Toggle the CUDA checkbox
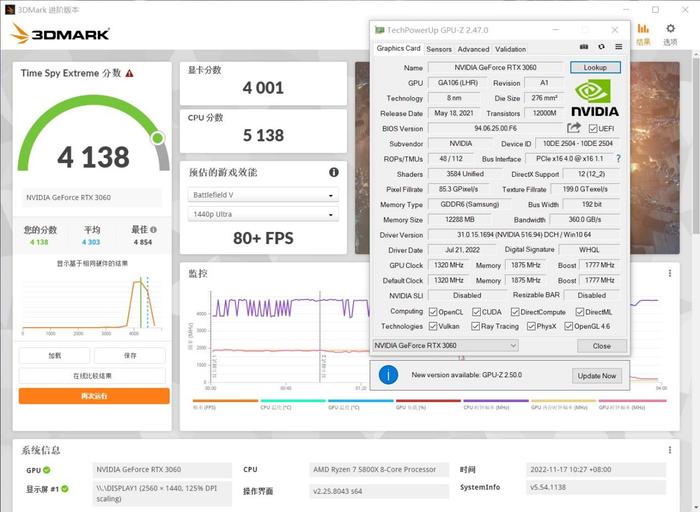Screen dimensions: 700x512 [476, 312]
